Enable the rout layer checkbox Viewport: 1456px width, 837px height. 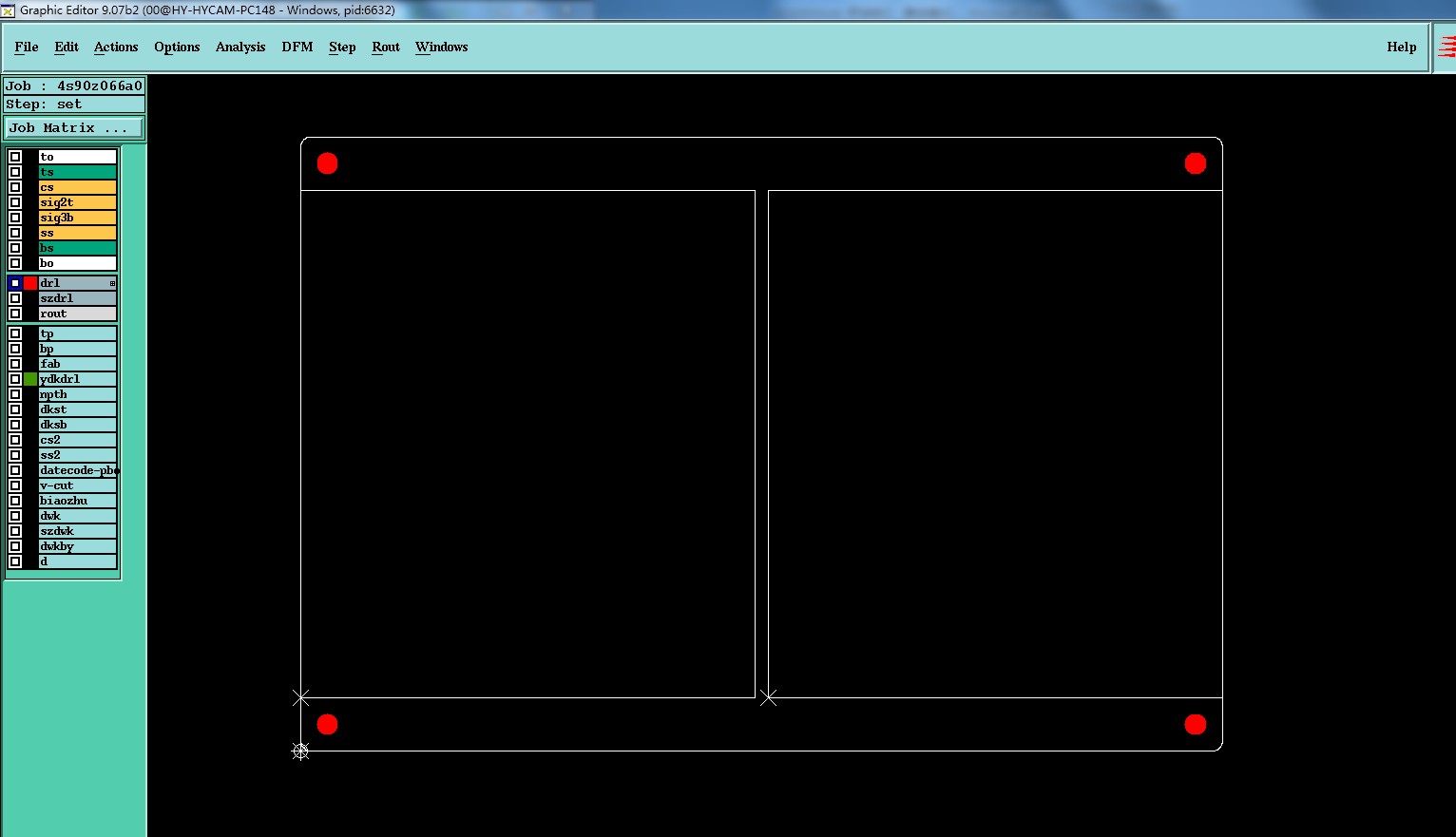[x=15, y=314]
